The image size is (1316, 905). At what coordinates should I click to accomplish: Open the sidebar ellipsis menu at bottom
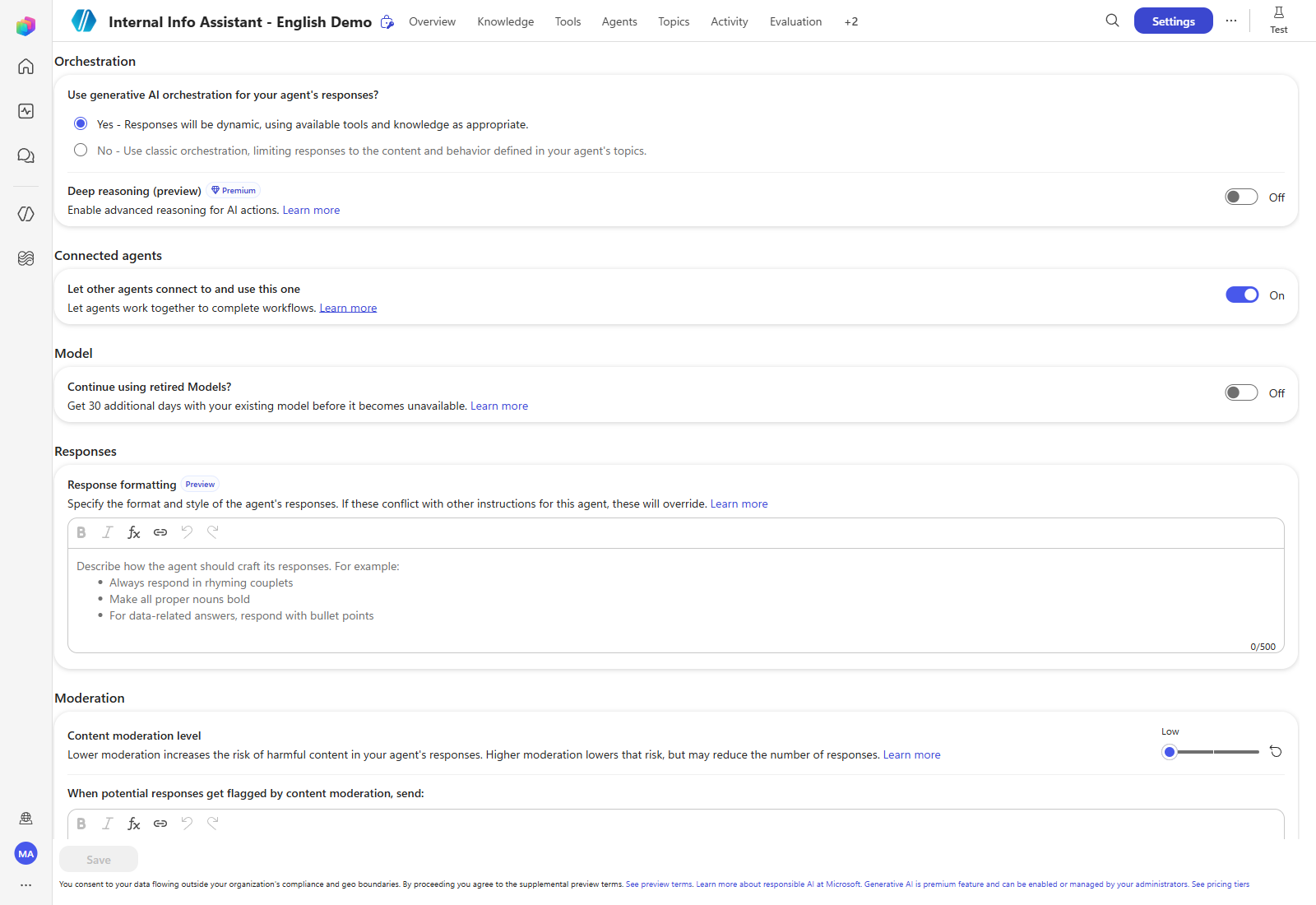click(x=26, y=885)
